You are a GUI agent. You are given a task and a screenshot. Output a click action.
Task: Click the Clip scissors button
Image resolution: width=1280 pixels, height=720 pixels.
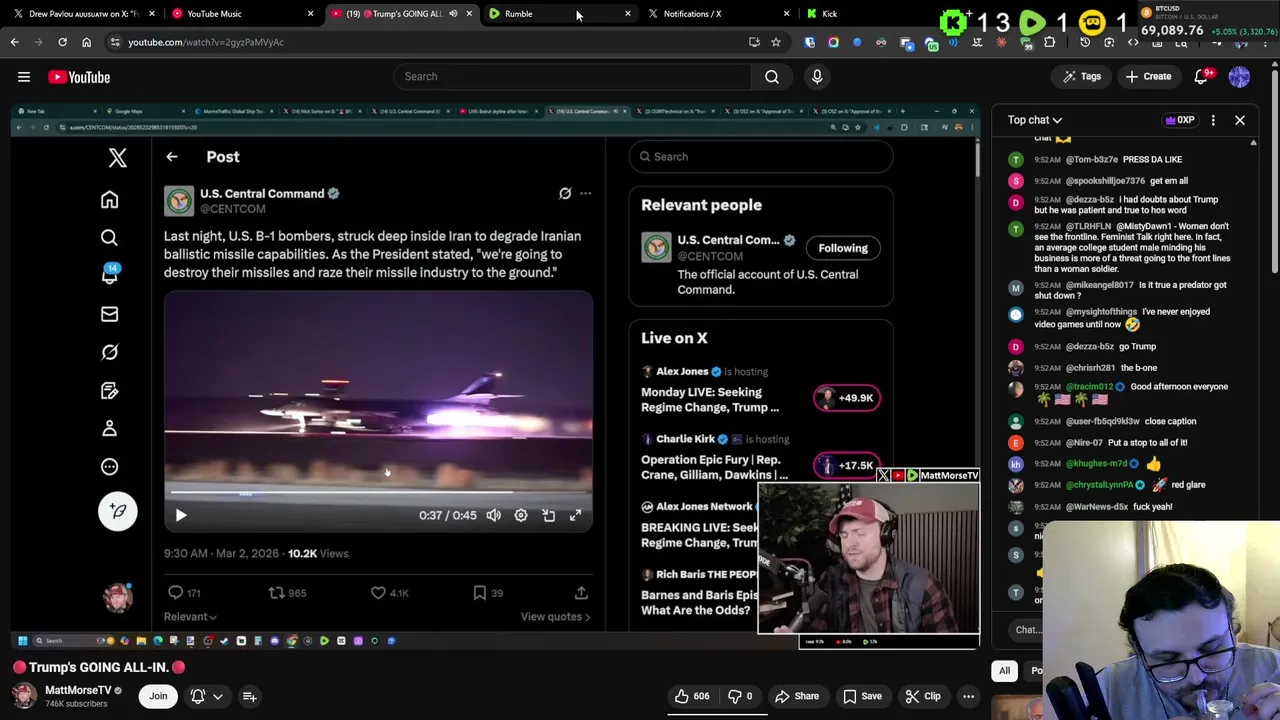pos(922,696)
